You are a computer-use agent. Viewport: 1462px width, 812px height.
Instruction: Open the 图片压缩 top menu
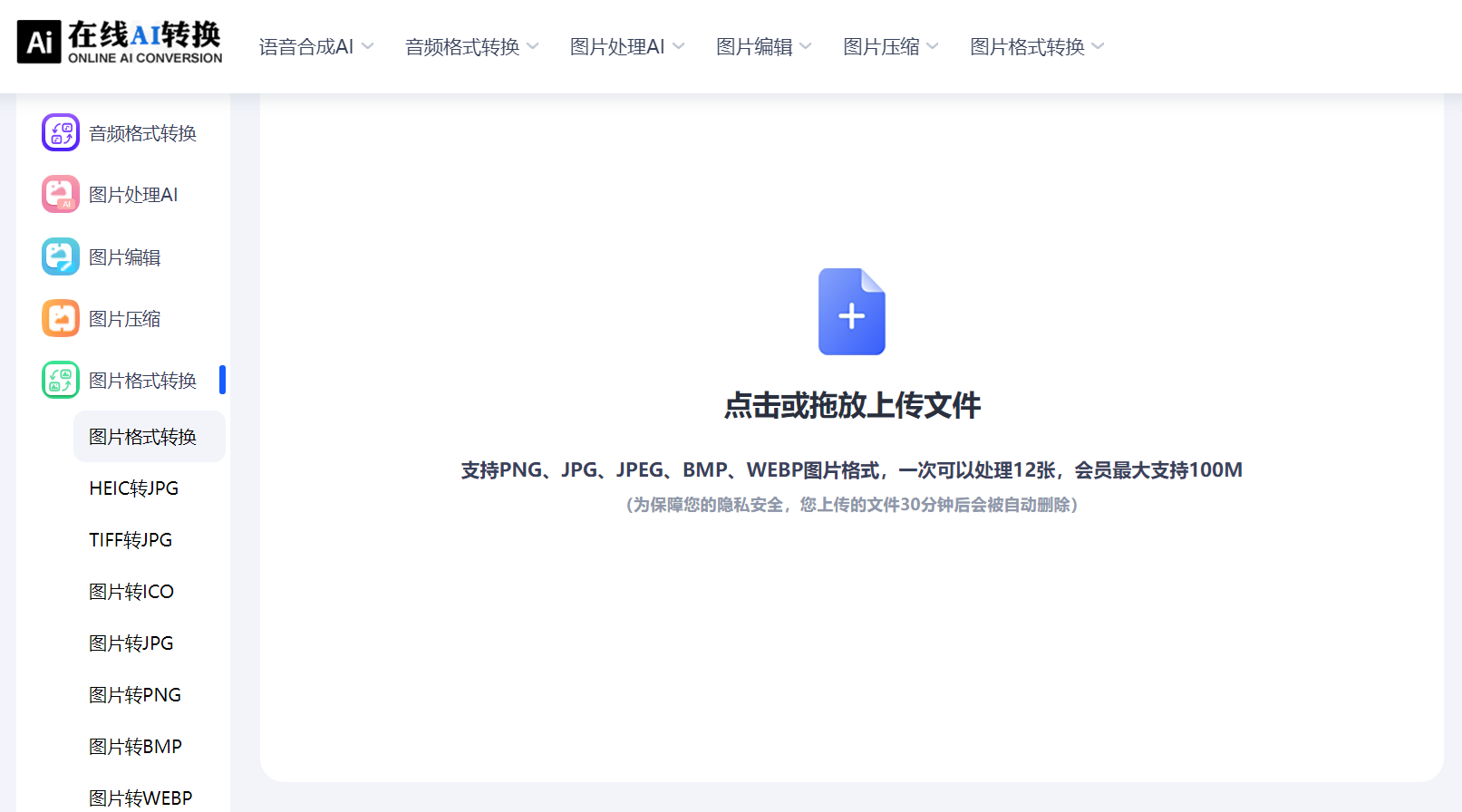point(890,47)
